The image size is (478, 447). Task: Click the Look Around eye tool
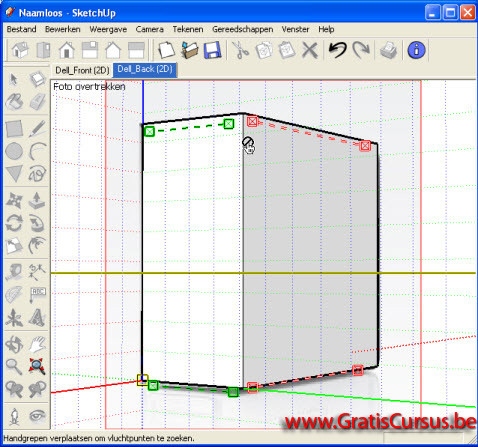[37, 416]
